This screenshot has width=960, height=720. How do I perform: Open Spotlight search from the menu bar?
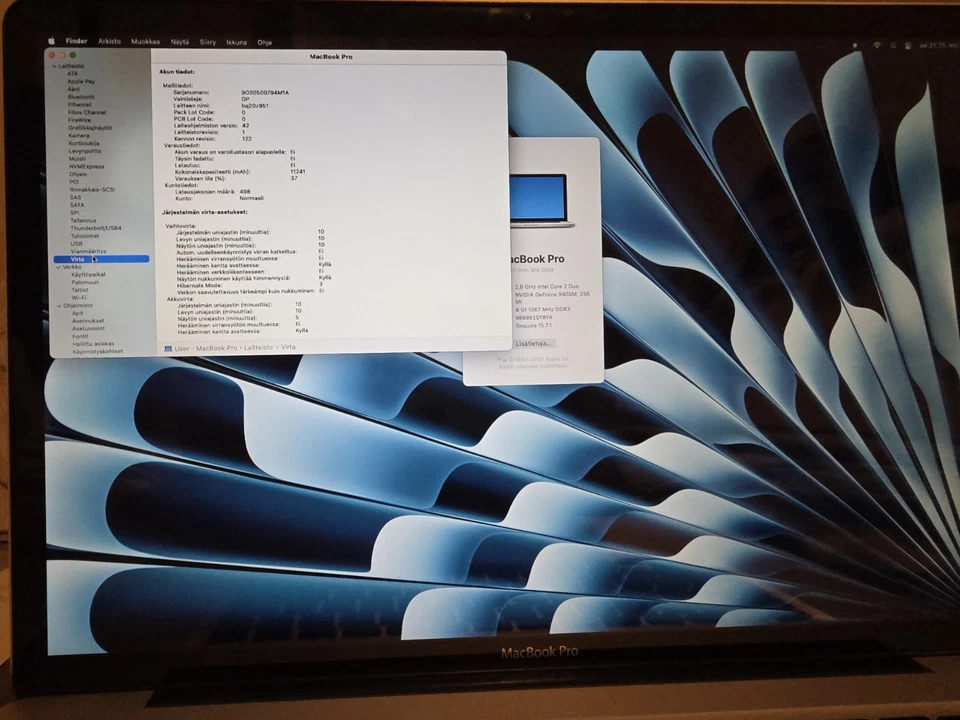pos(891,45)
